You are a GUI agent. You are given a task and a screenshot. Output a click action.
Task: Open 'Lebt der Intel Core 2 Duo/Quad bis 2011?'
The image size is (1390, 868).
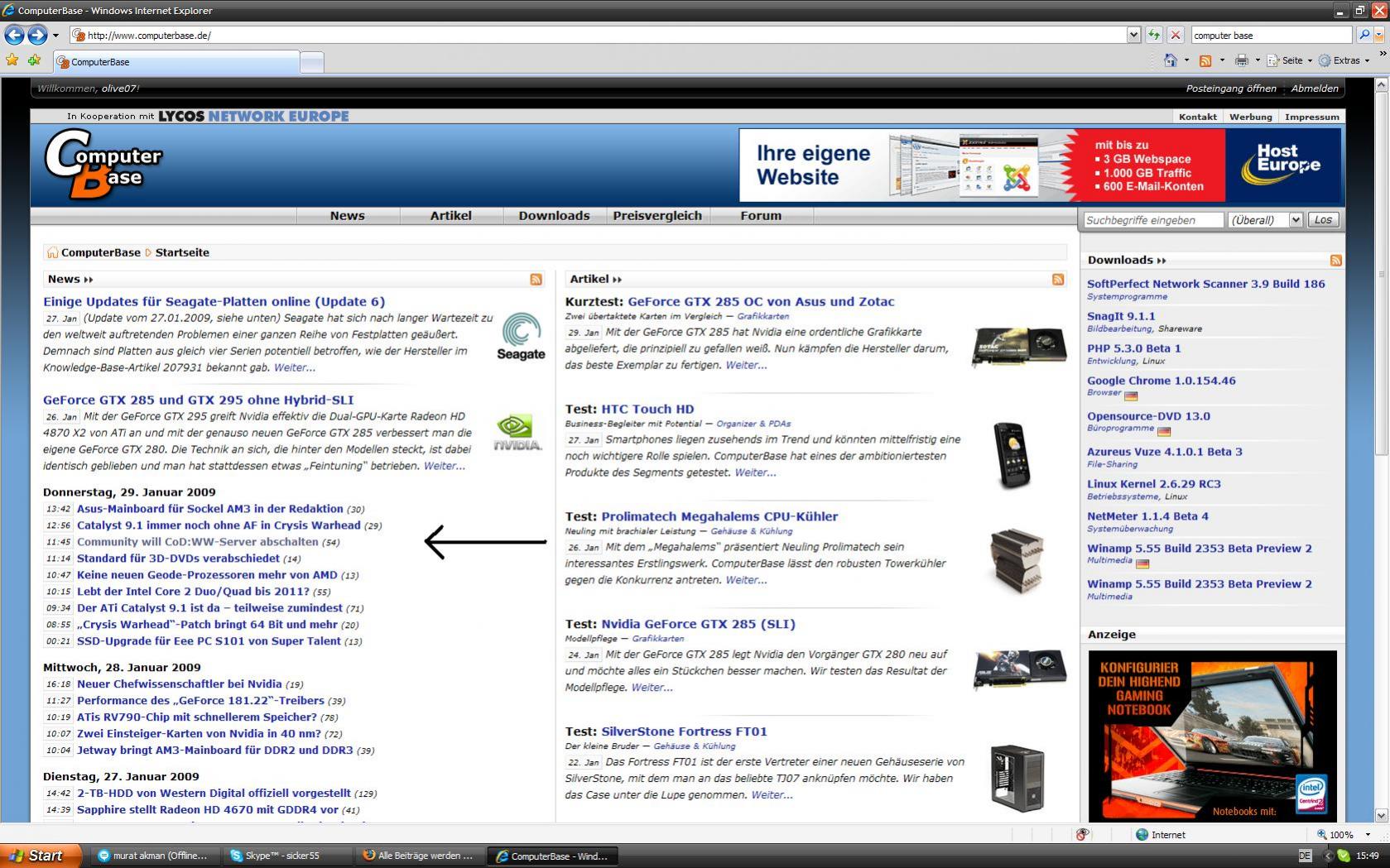coord(193,592)
